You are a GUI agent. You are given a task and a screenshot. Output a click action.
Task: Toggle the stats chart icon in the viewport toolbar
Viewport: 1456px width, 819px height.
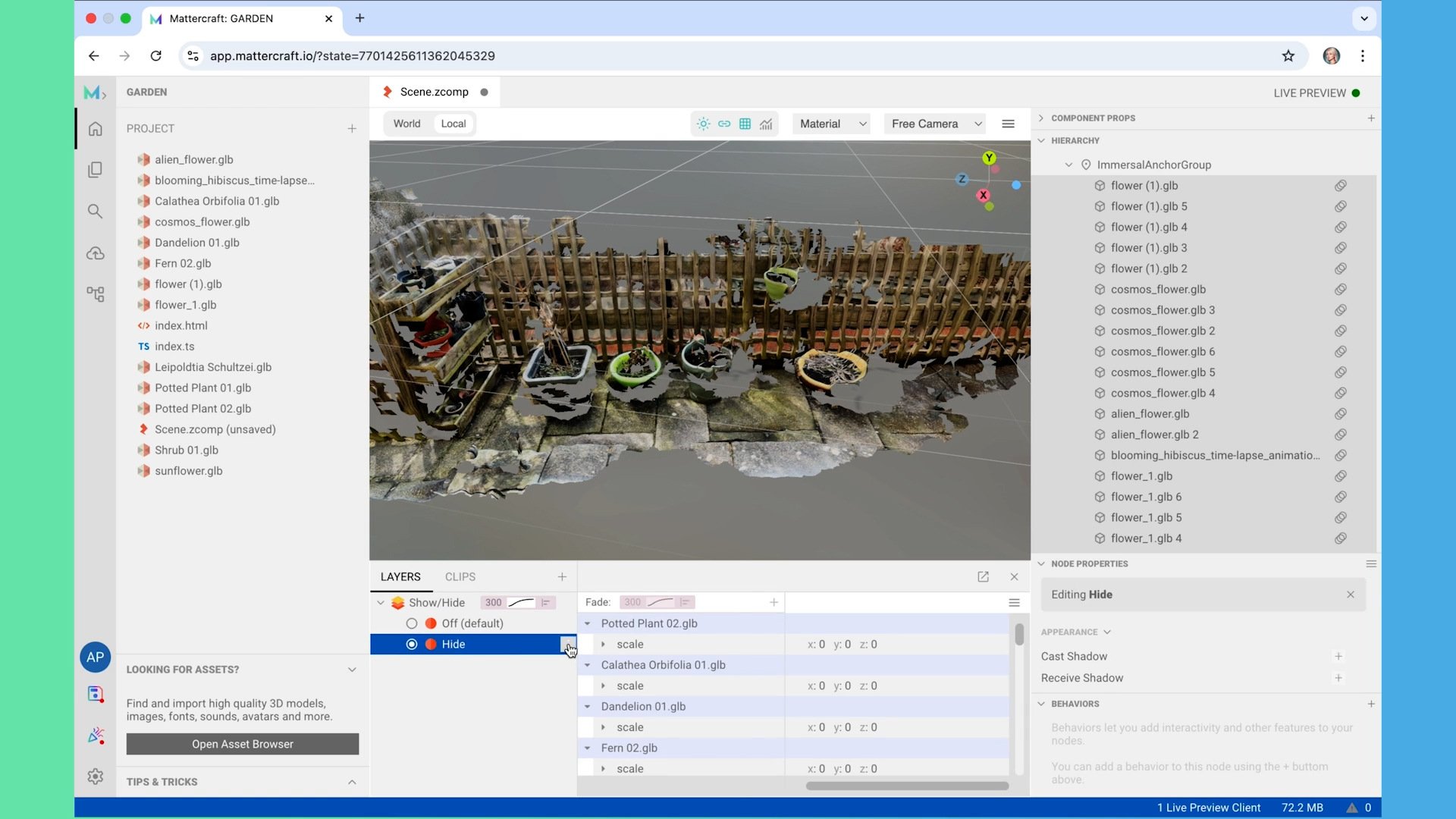766,124
